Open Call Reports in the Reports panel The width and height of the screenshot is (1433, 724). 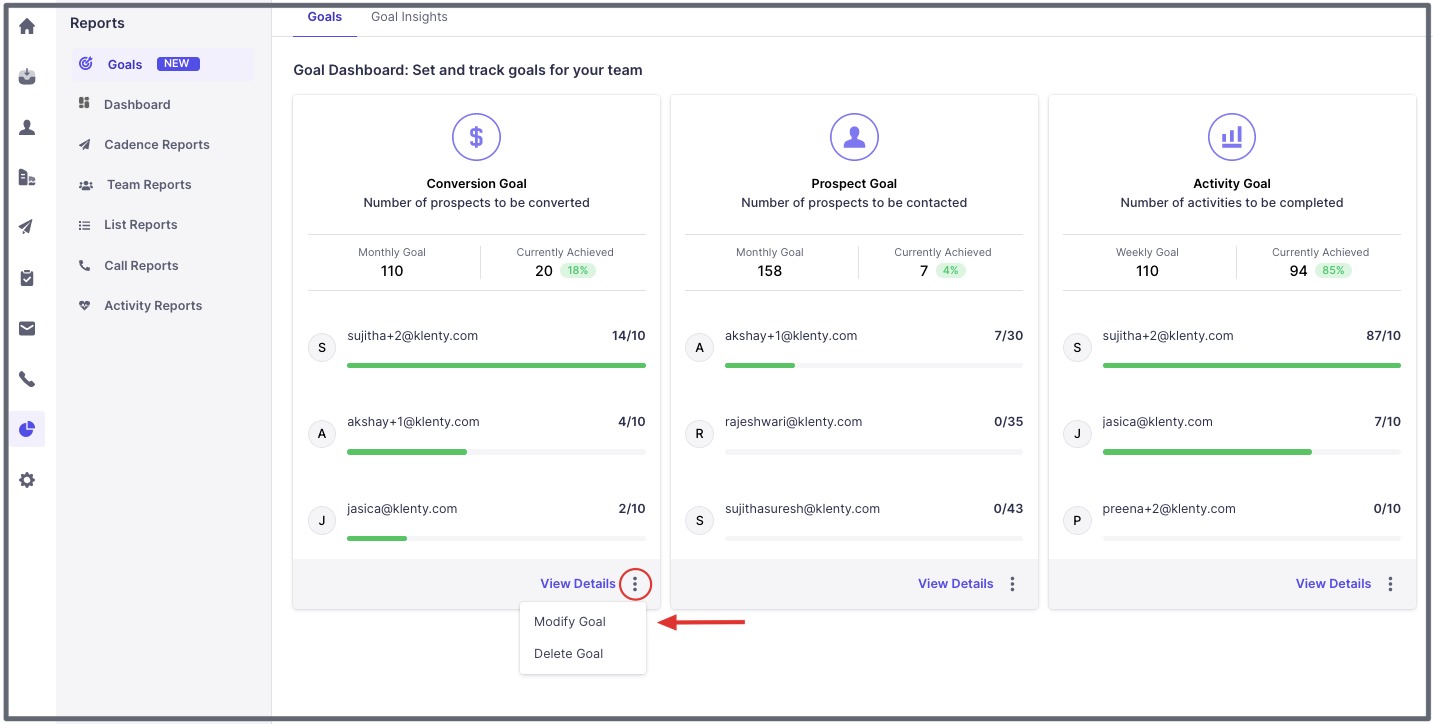(141, 265)
